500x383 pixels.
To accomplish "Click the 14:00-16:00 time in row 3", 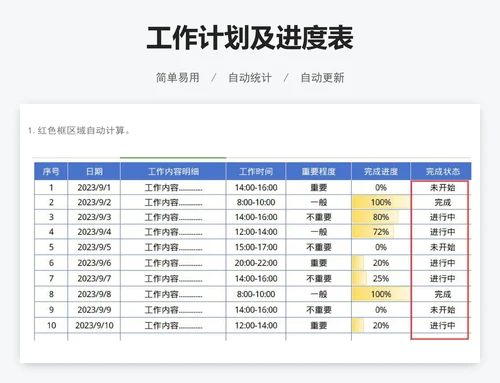I will tap(256, 217).
